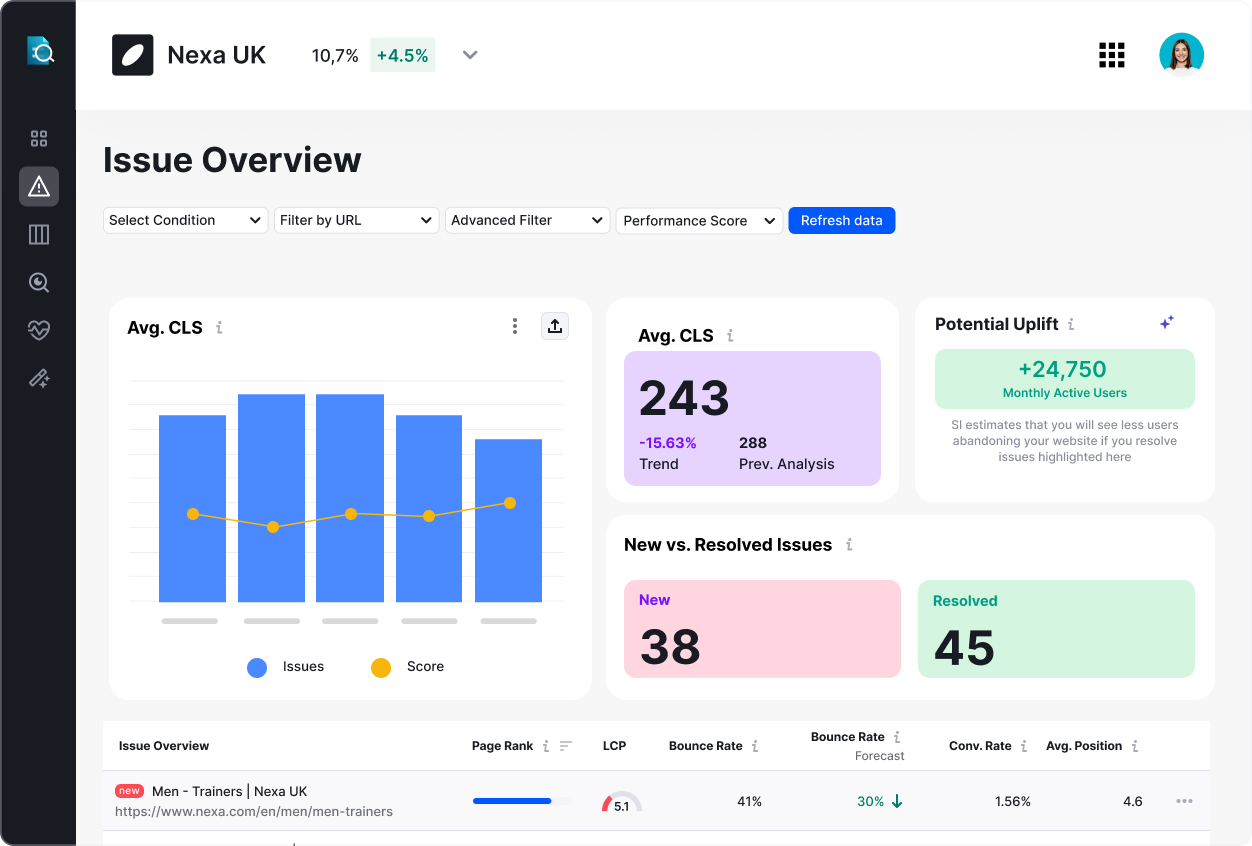Open the Select Condition dropdown

click(185, 220)
